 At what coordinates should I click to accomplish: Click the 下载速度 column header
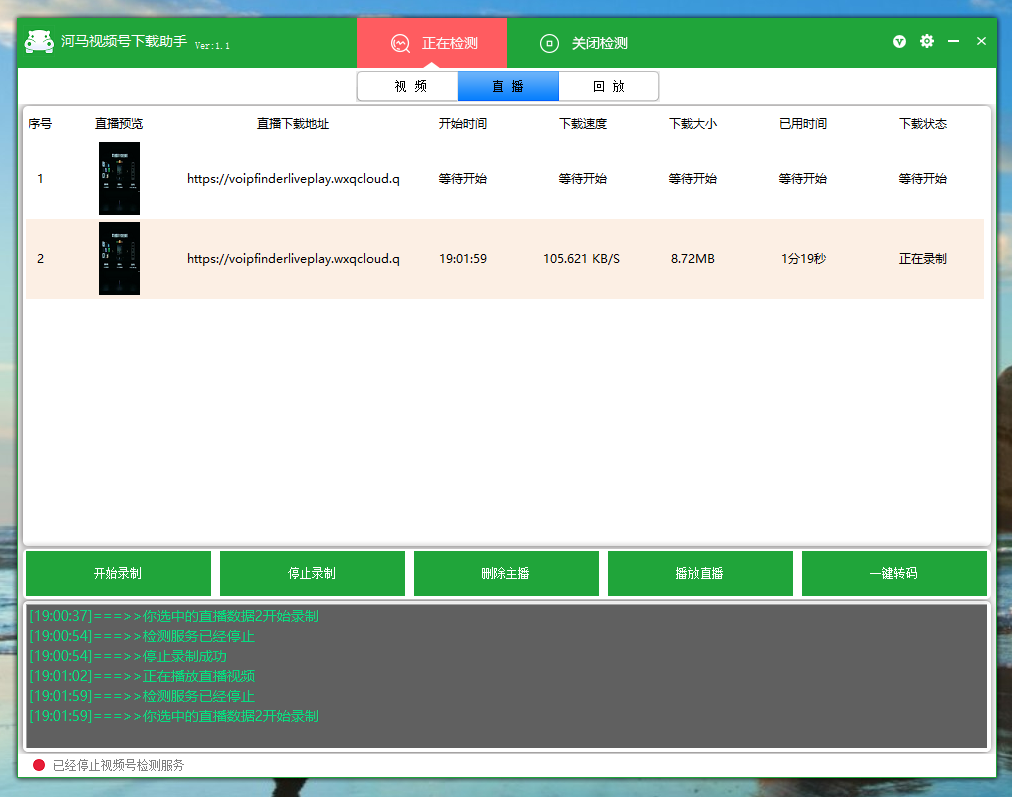point(583,124)
